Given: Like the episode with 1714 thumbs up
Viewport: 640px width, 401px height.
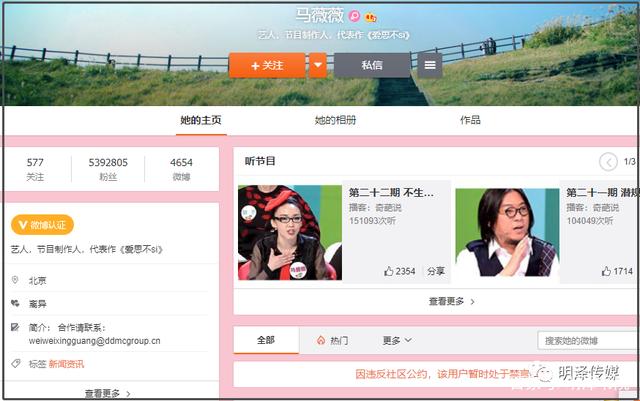Looking at the screenshot, I should coord(617,271).
